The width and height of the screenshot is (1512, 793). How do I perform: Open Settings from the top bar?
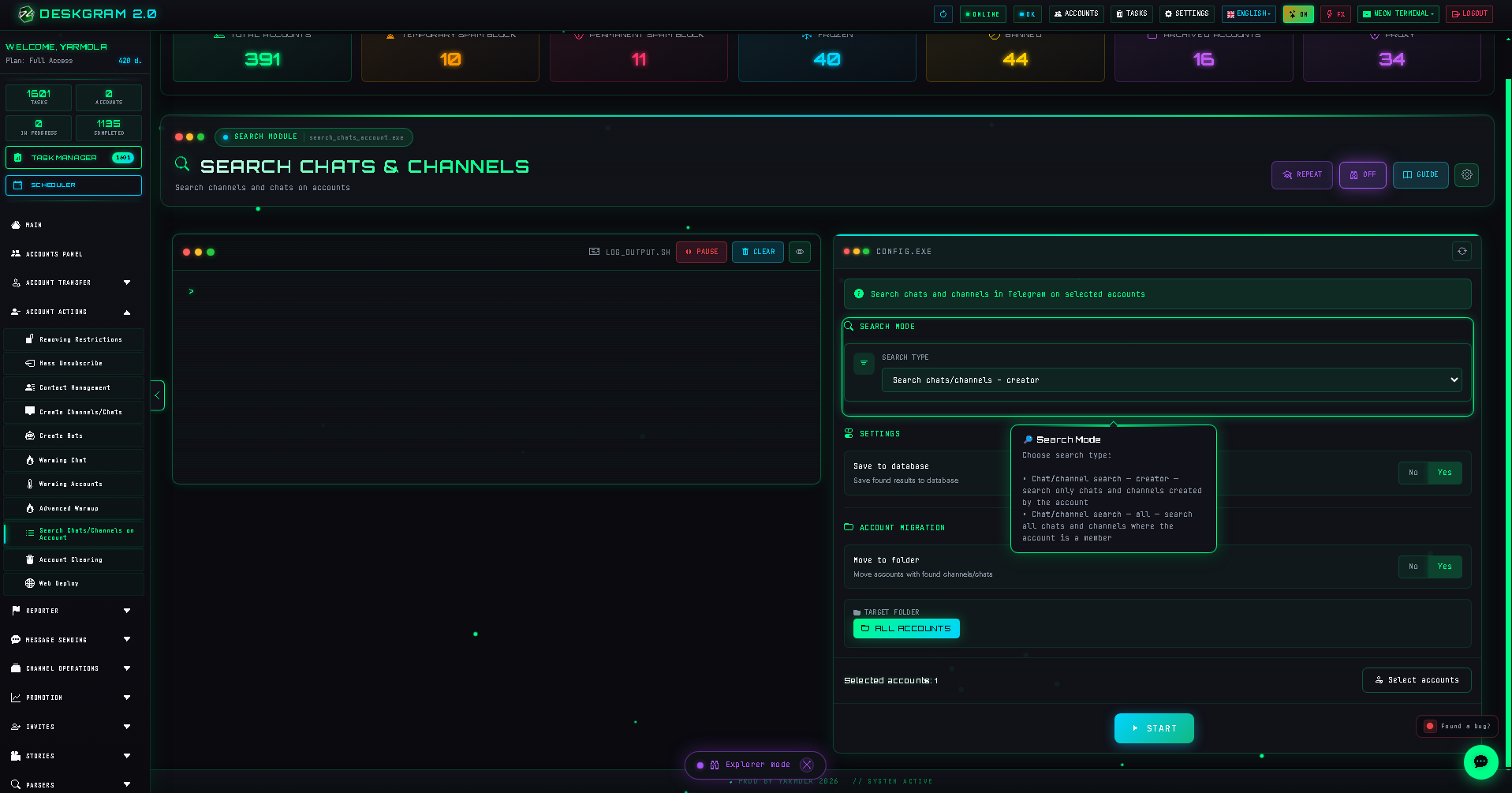pyautogui.click(x=1187, y=13)
